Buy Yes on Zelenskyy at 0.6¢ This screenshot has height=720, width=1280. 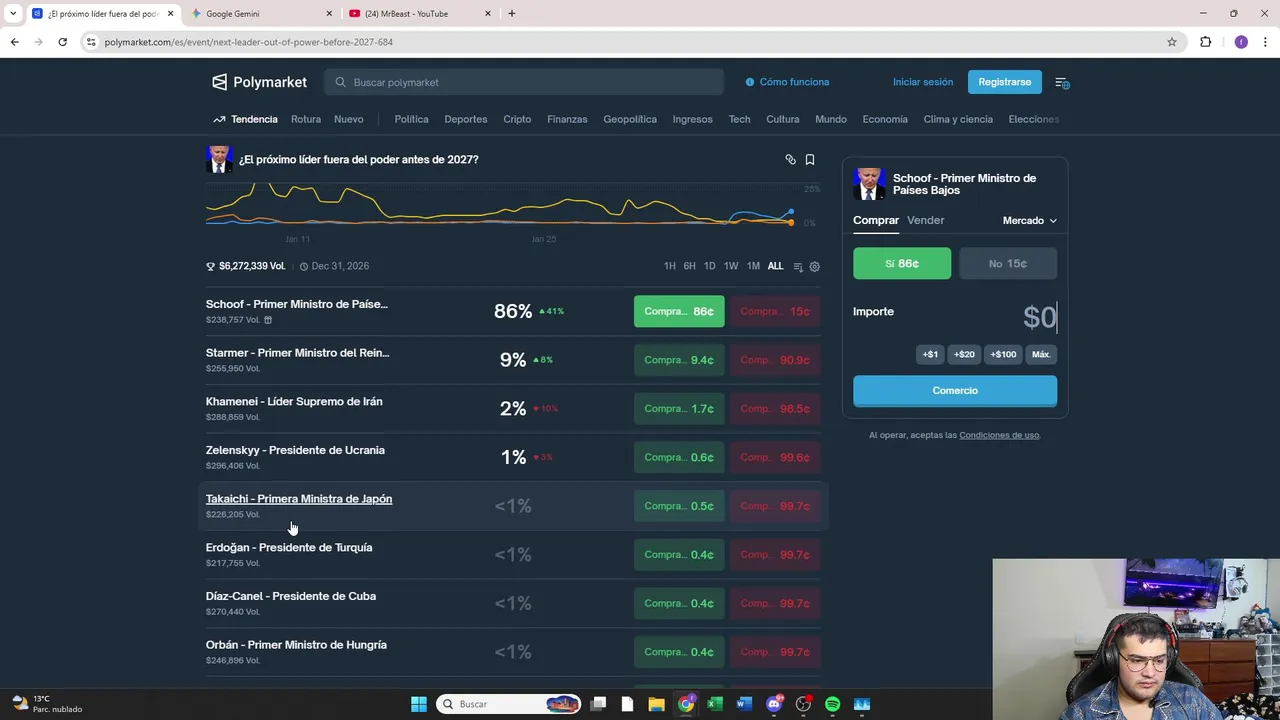tap(679, 457)
